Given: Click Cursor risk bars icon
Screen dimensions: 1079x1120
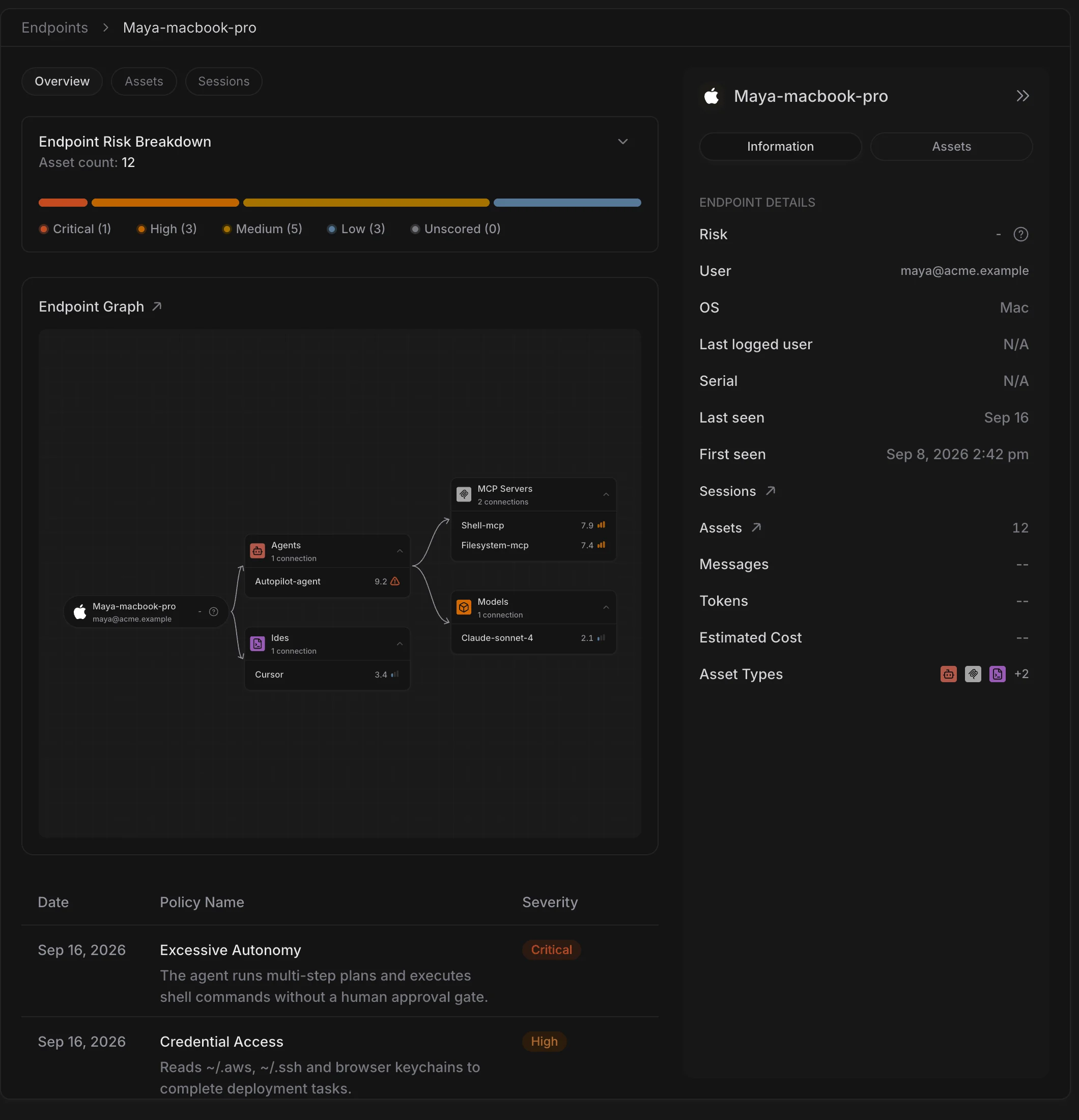Looking at the screenshot, I should pos(395,674).
